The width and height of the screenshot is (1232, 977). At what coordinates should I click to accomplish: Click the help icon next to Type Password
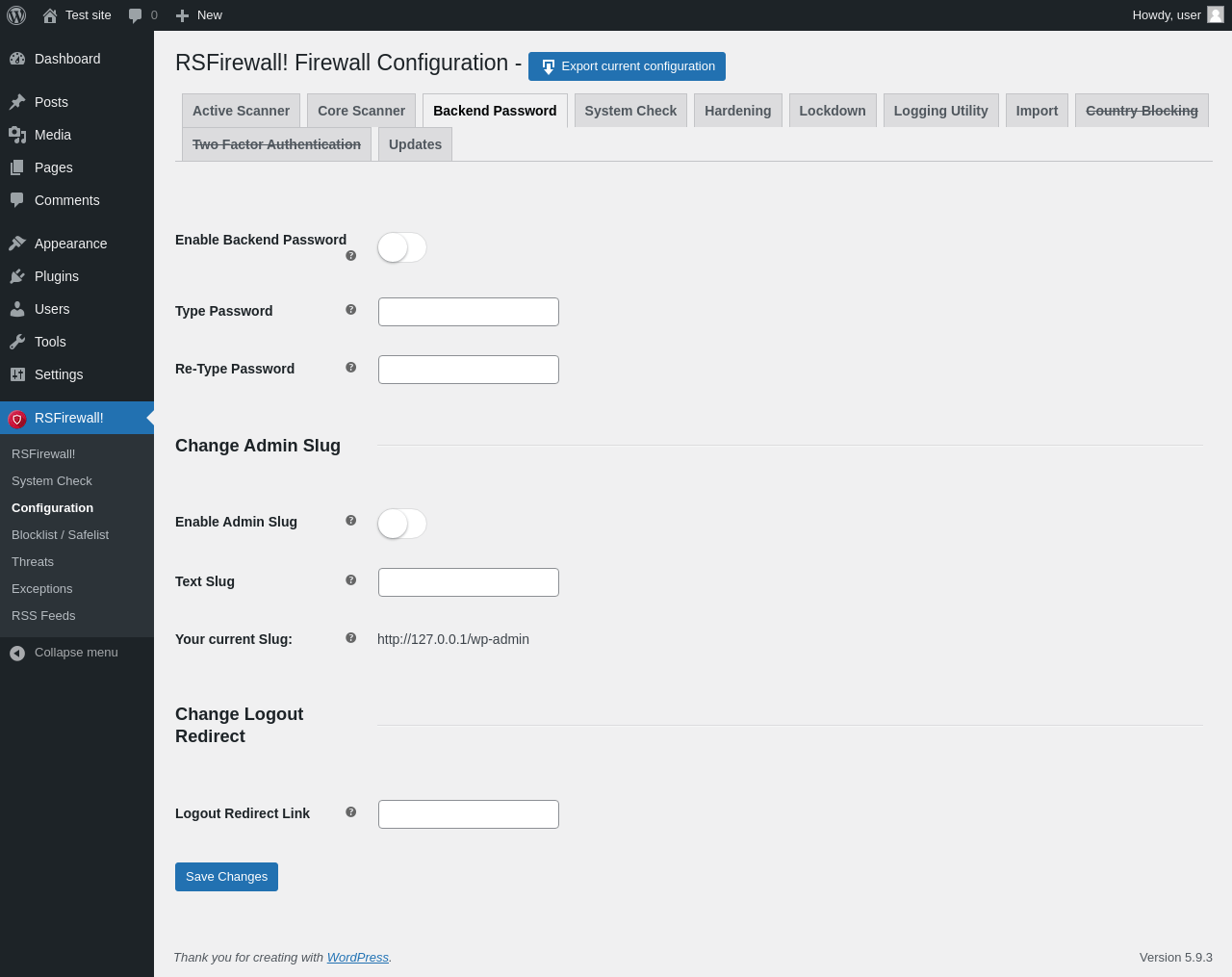coord(351,310)
